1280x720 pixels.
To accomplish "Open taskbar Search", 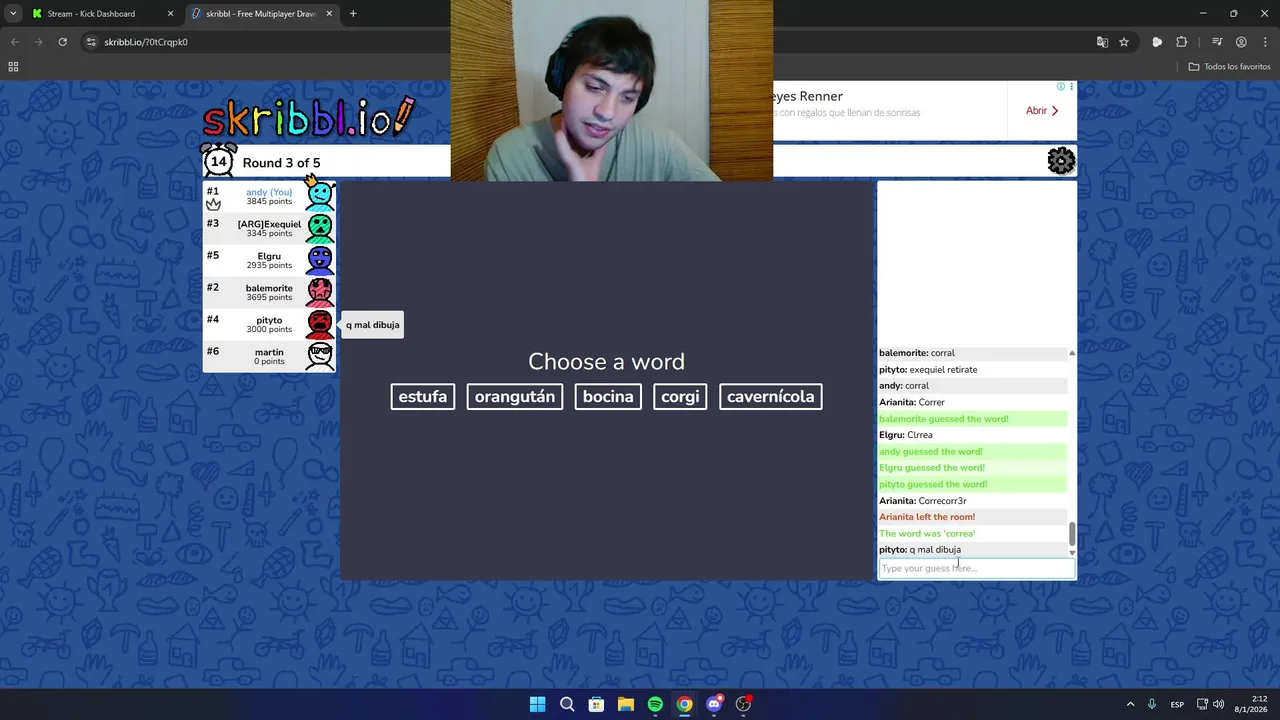I will click(x=567, y=704).
